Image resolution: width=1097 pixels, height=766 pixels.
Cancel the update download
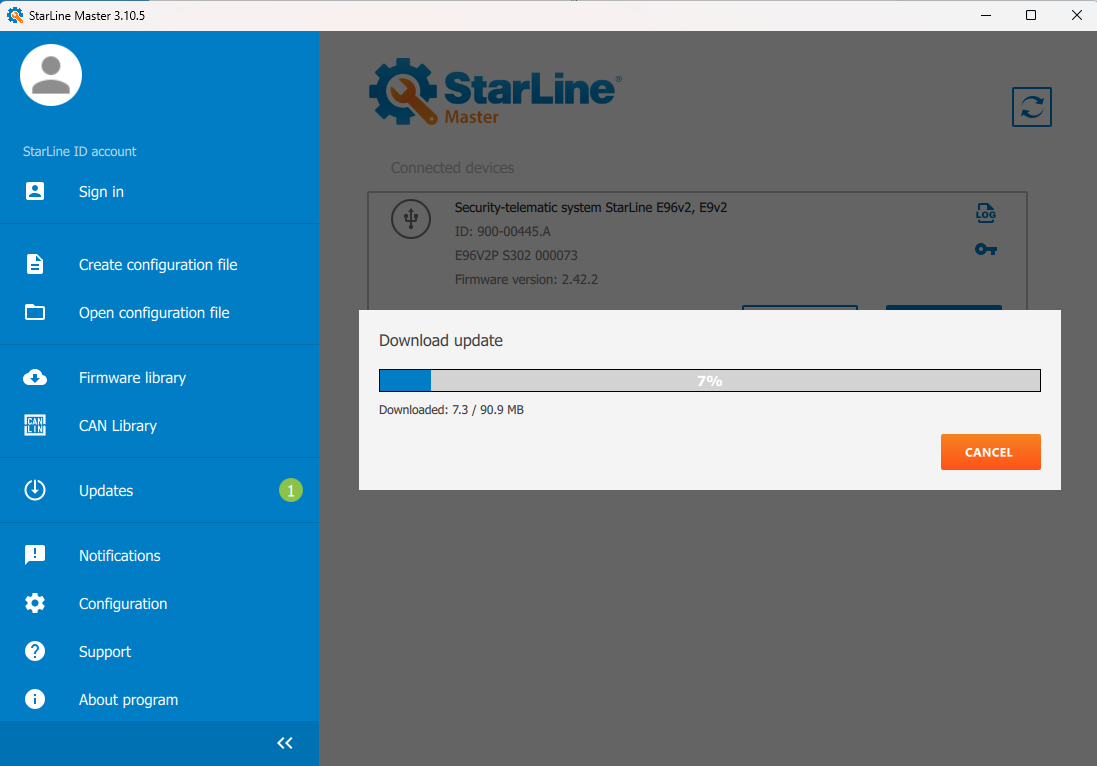pos(990,452)
